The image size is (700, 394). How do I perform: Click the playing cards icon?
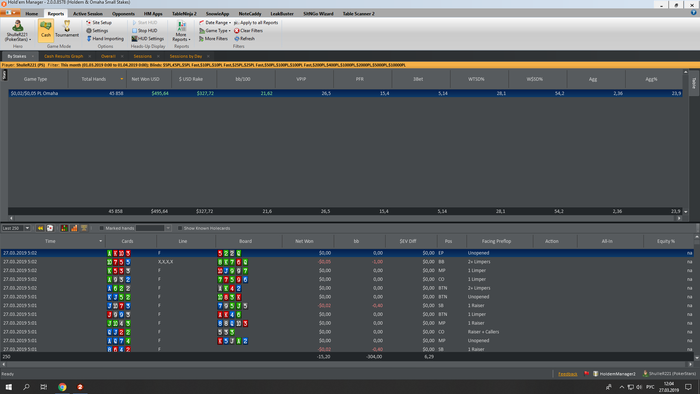50,228
